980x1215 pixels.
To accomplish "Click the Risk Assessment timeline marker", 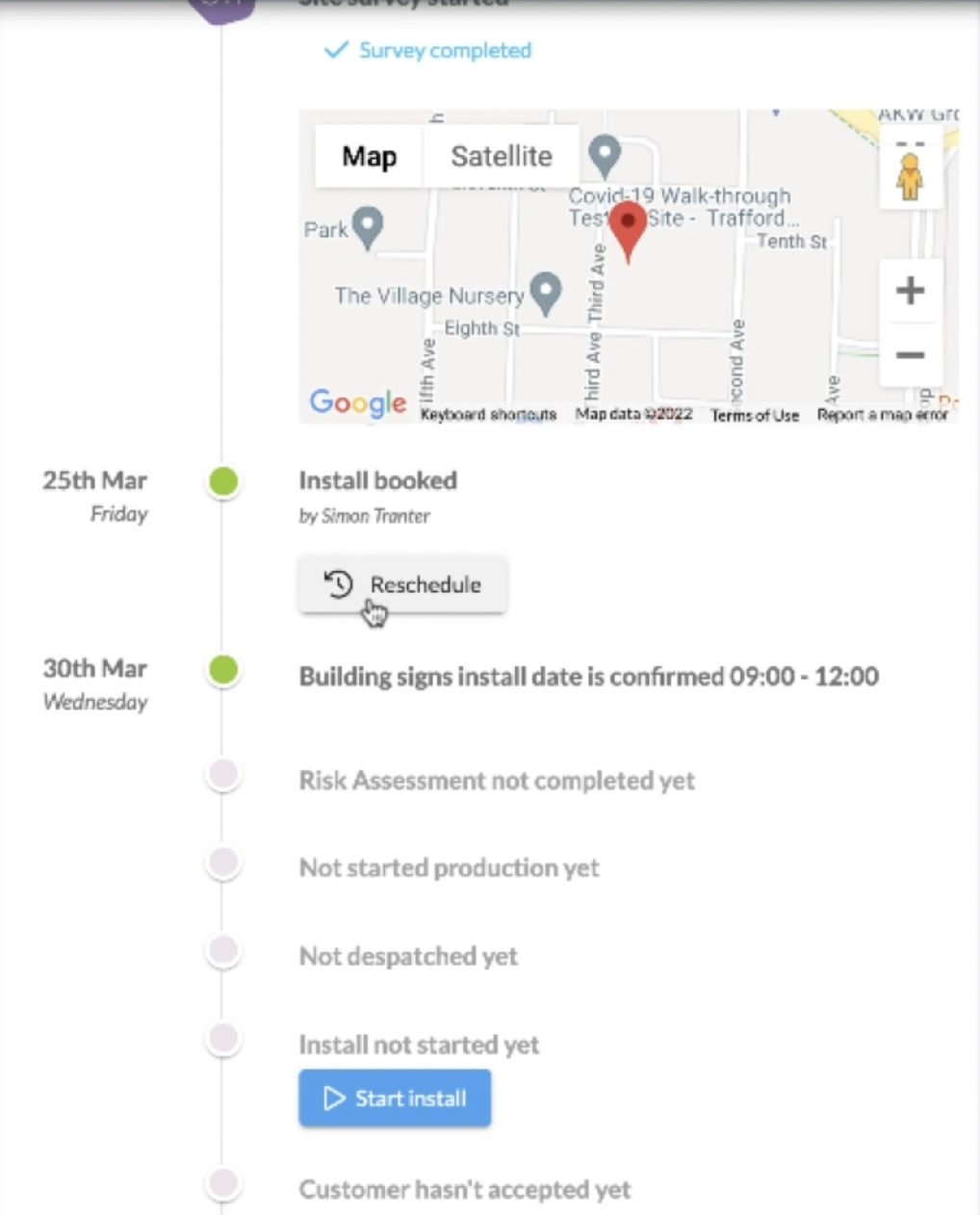I will pyautogui.click(x=223, y=774).
